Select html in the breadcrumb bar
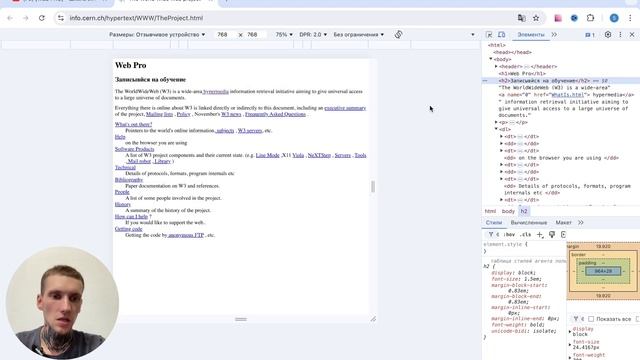 490,211
